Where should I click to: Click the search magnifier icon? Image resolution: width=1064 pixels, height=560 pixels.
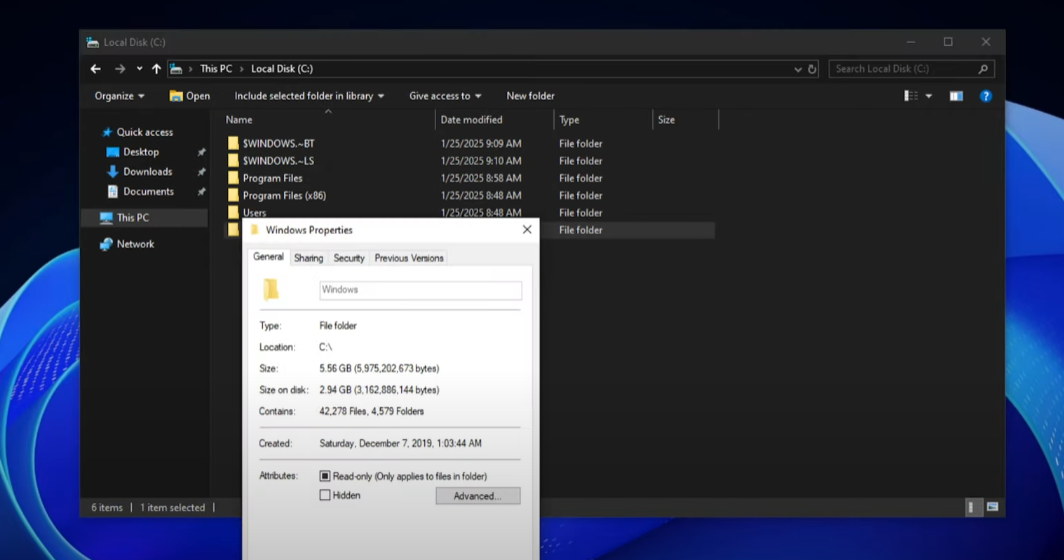tap(983, 69)
